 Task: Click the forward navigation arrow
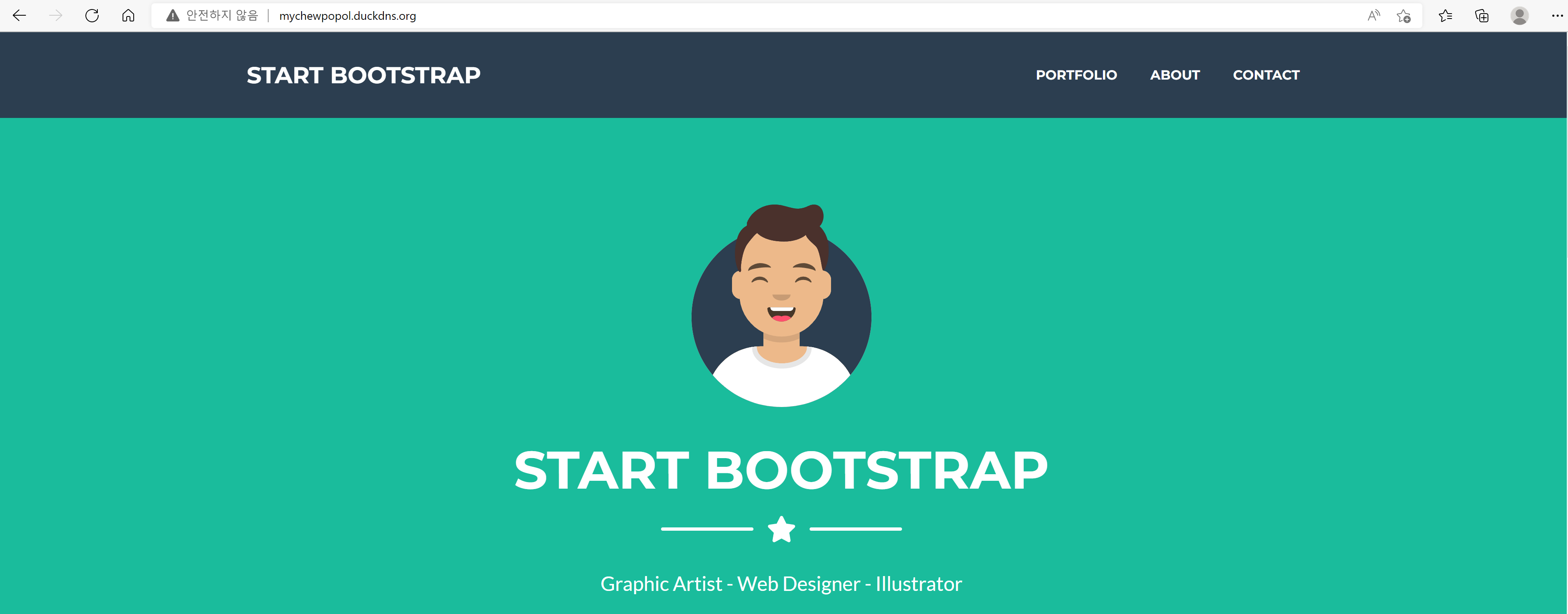pos(55,16)
